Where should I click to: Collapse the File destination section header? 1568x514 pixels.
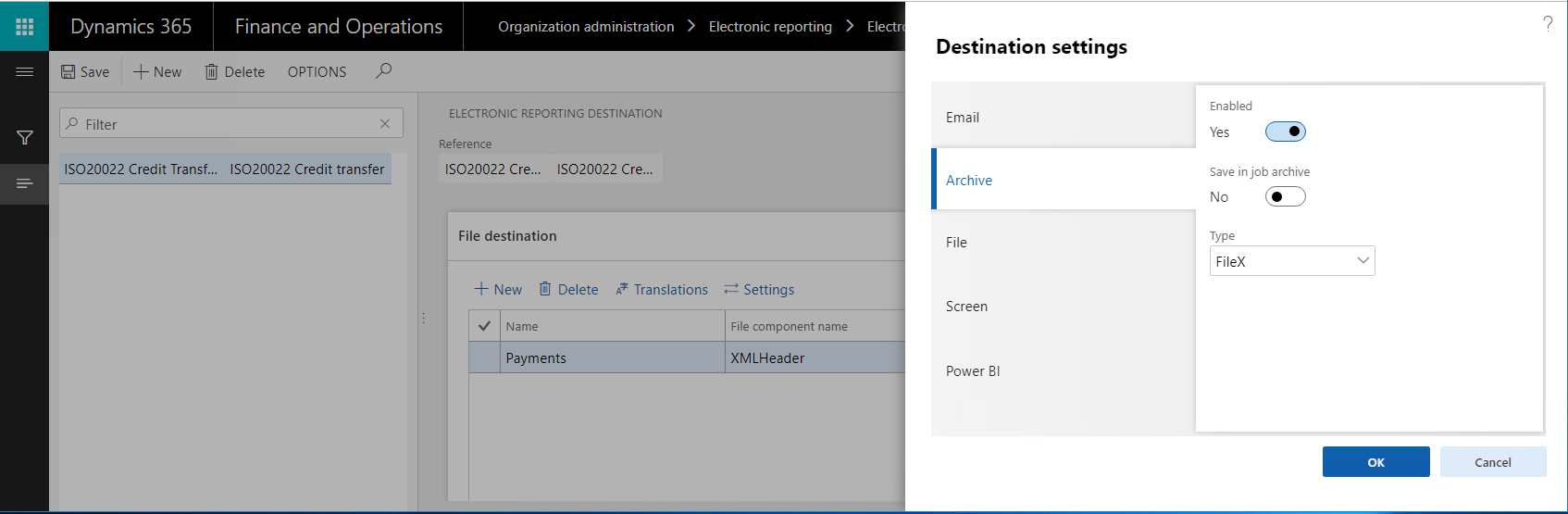(676, 236)
